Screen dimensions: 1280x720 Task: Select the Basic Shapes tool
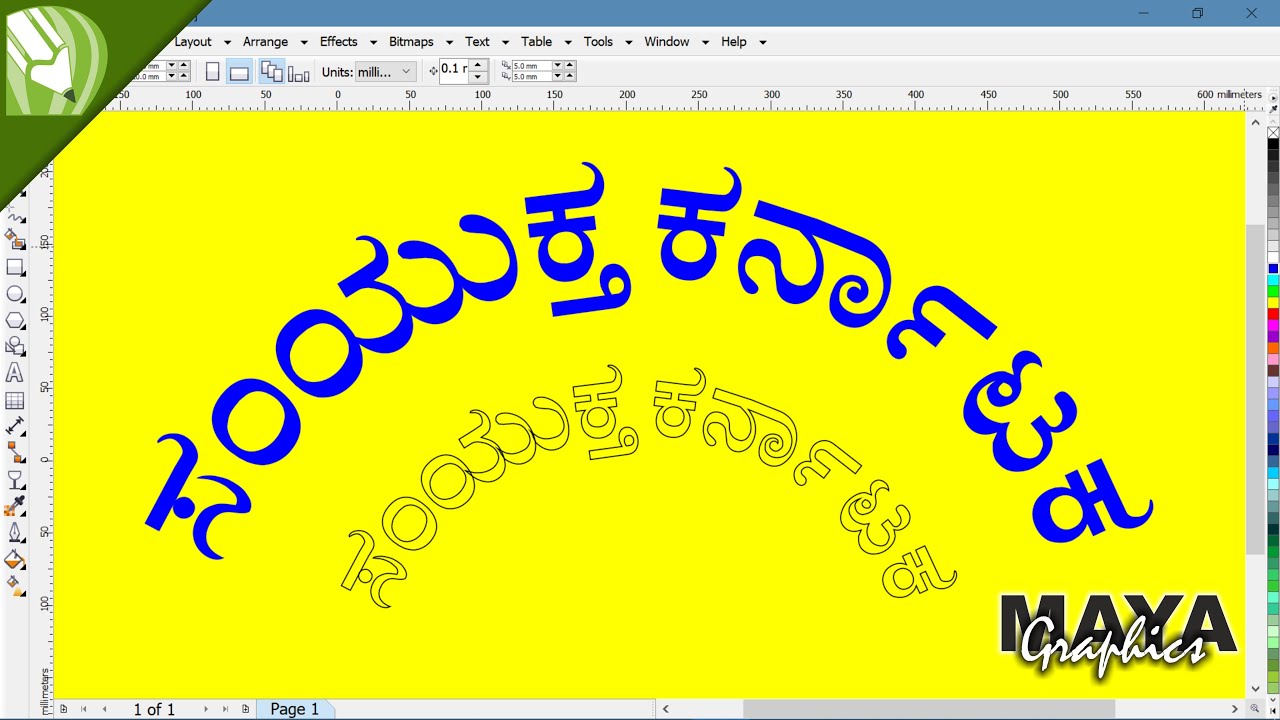pos(15,347)
